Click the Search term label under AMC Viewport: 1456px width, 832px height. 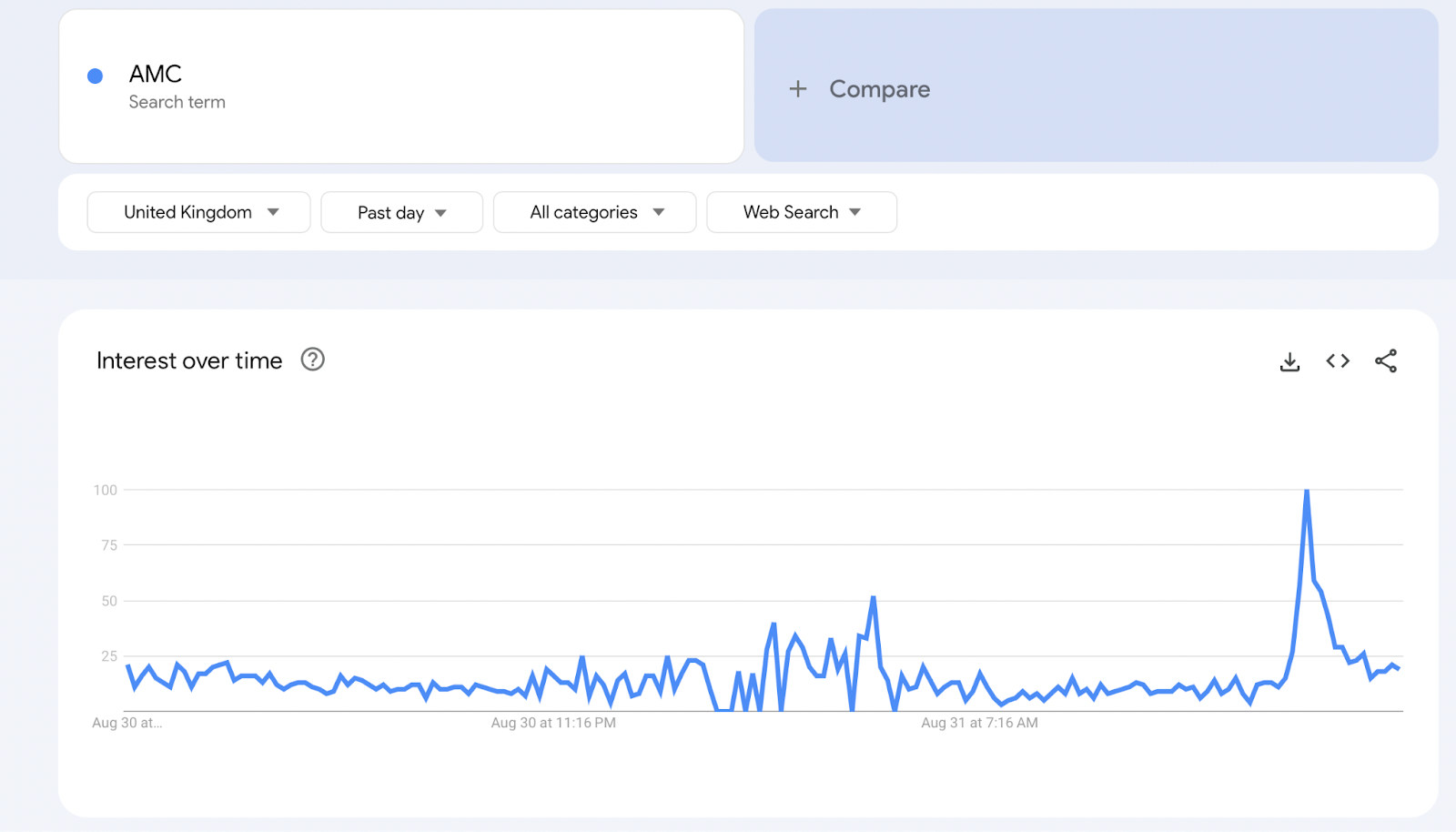[177, 102]
